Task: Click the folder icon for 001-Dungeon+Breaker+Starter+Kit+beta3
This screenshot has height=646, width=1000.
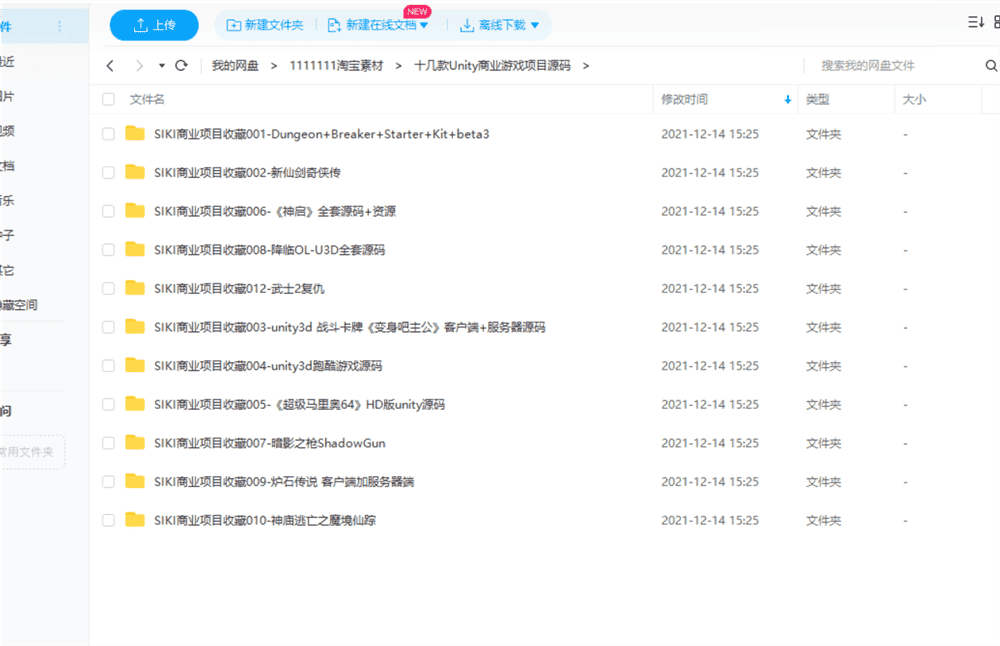Action: (x=135, y=133)
